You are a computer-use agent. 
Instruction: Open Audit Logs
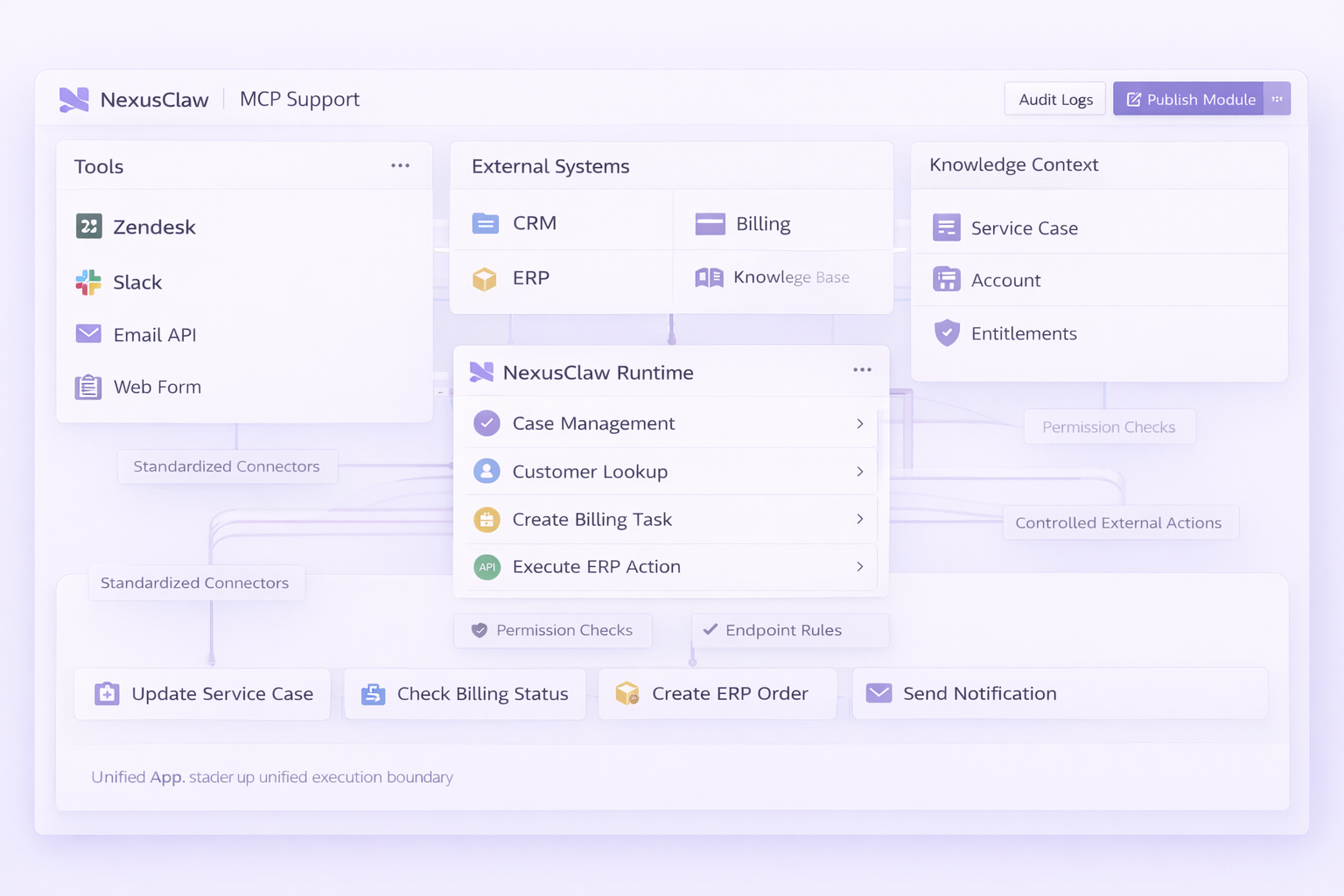[1054, 99]
